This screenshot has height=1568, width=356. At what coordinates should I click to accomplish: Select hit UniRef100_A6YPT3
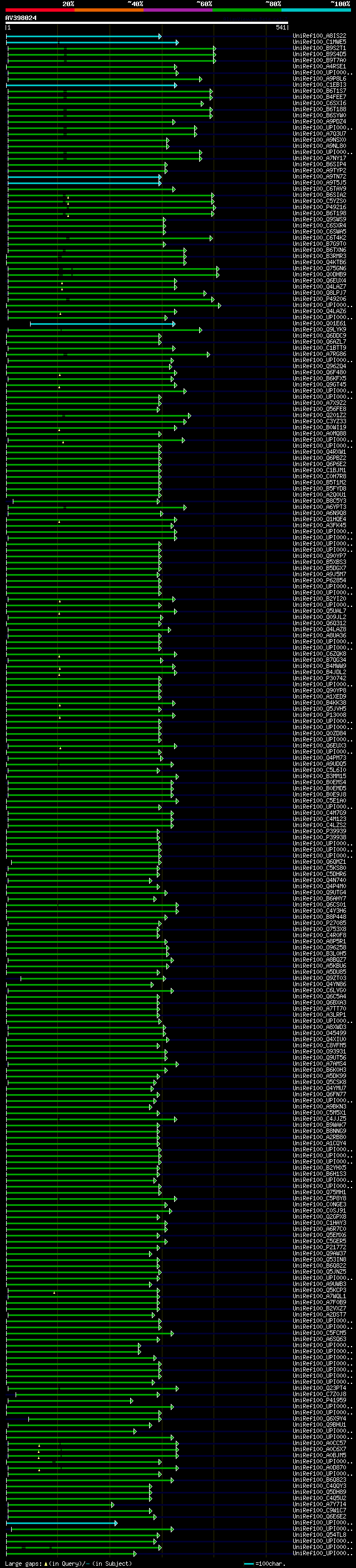[x=319, y=507]
